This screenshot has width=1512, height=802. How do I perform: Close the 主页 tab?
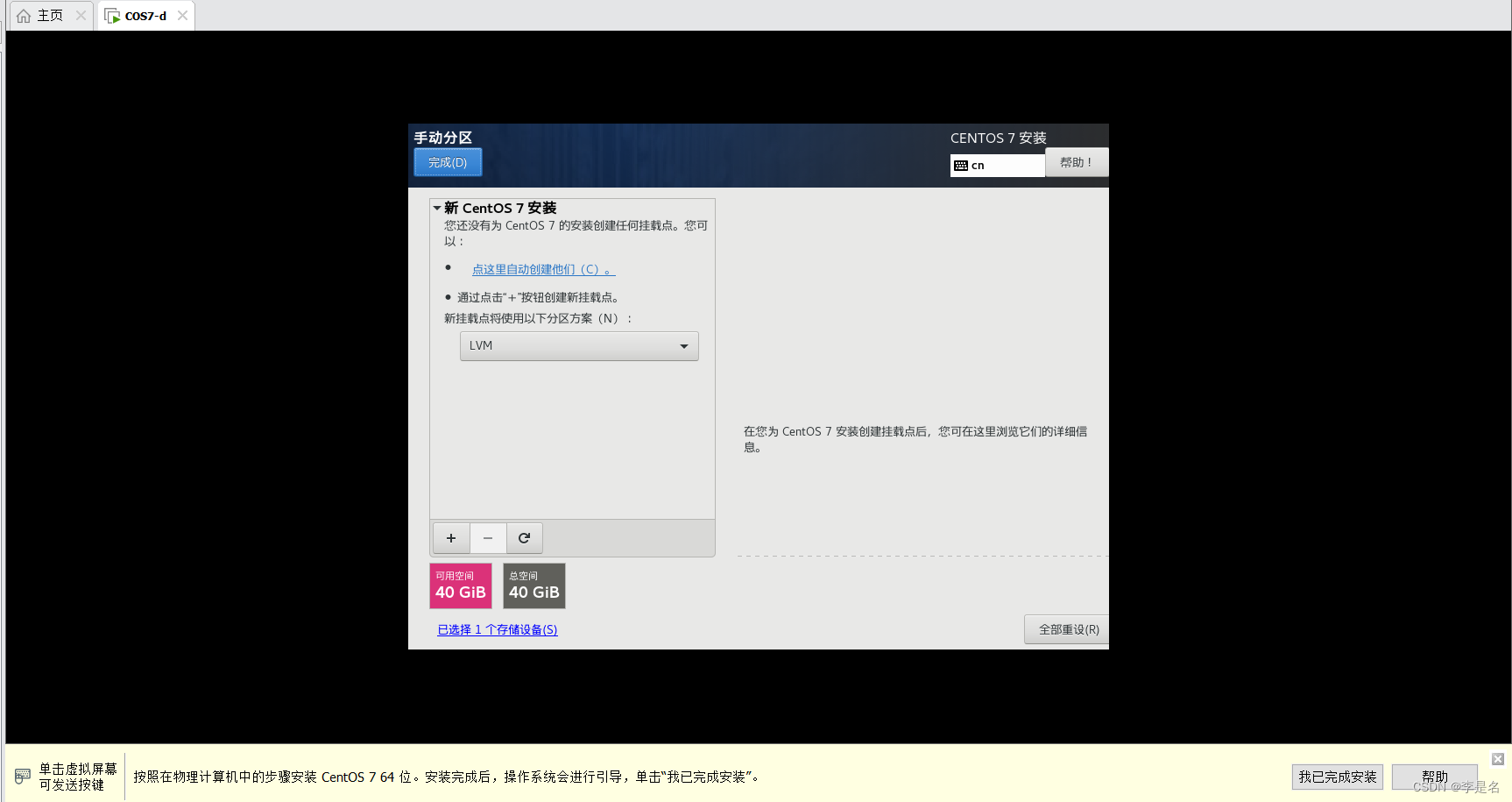(x=81, y=15)
